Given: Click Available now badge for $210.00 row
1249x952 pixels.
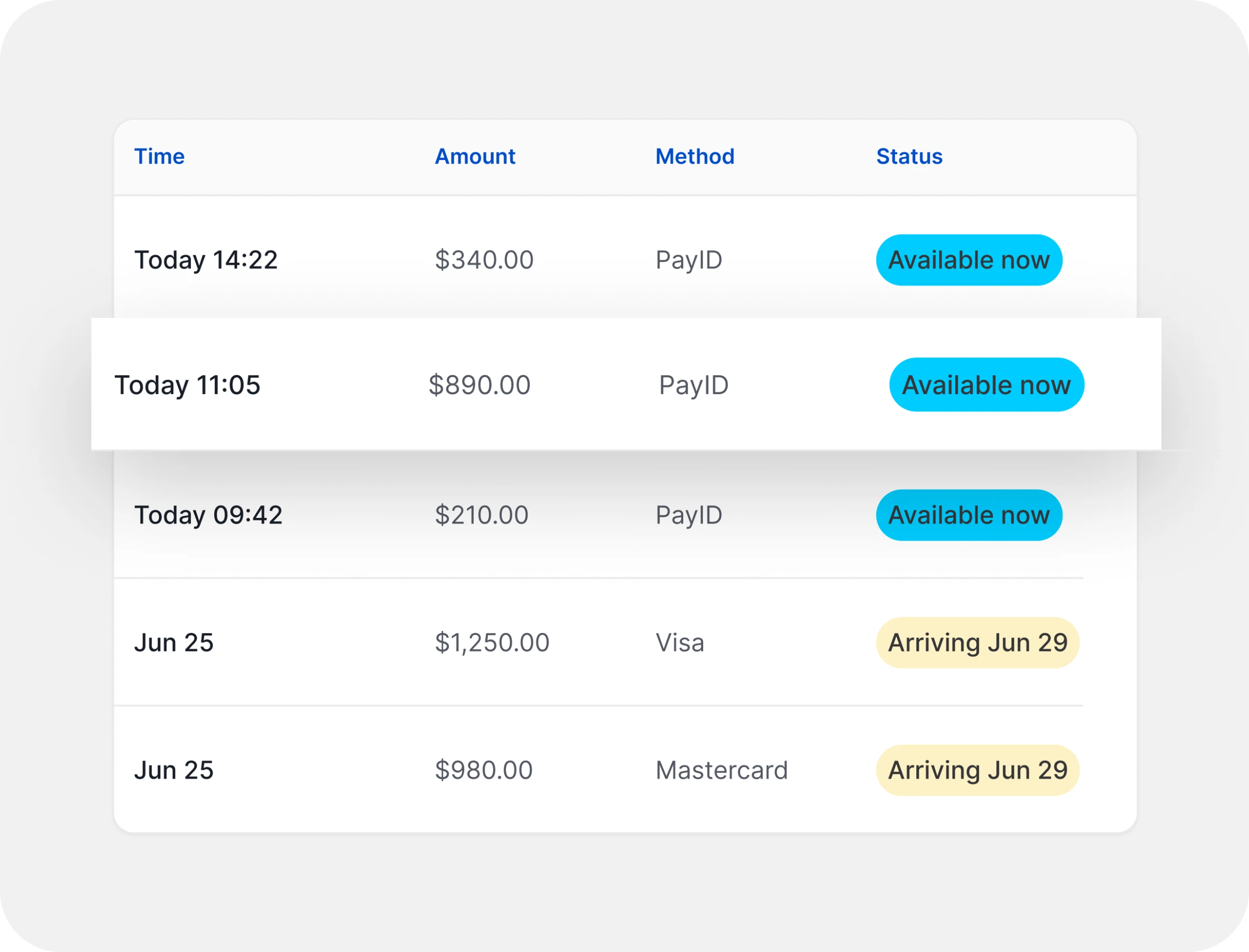Looking at the screenshot, I should click(x=969, y=515).
